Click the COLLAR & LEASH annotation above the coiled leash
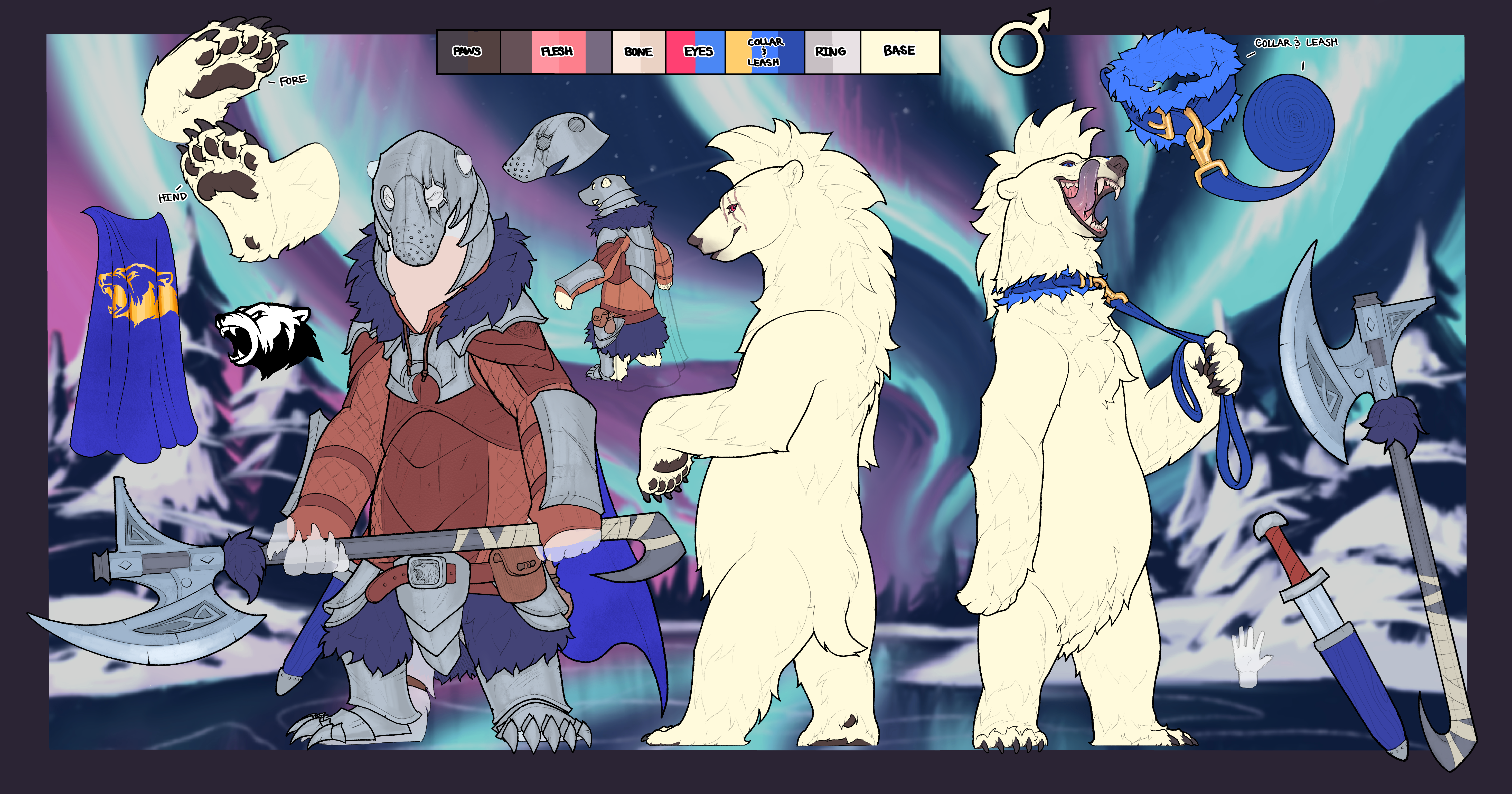Image resolution: width=1512 pixels, height=794 pixels. coord(1296,43)
